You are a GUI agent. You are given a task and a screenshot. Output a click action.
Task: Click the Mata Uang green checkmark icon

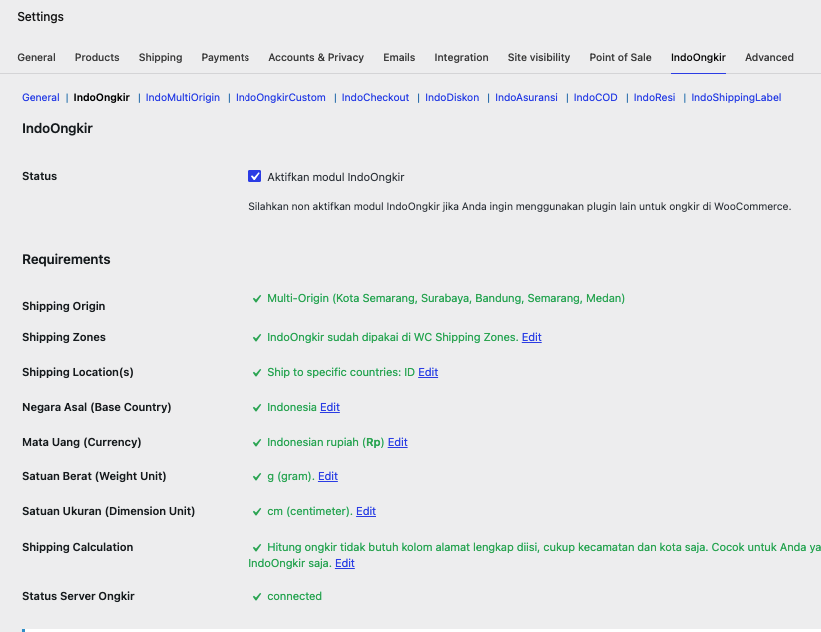[x=257, y=443]
